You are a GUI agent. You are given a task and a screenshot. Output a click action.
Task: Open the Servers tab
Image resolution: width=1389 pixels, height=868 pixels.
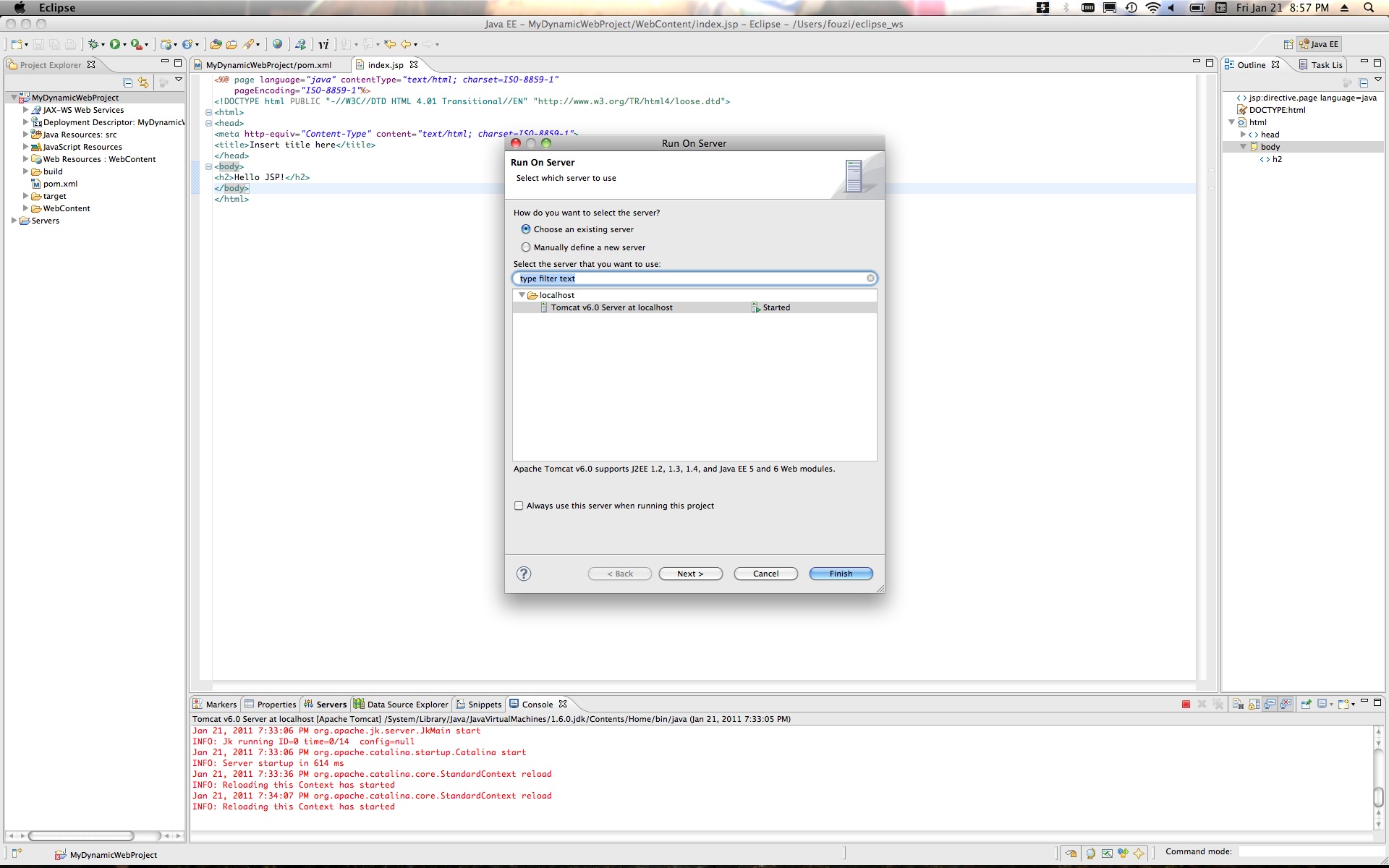326,705
